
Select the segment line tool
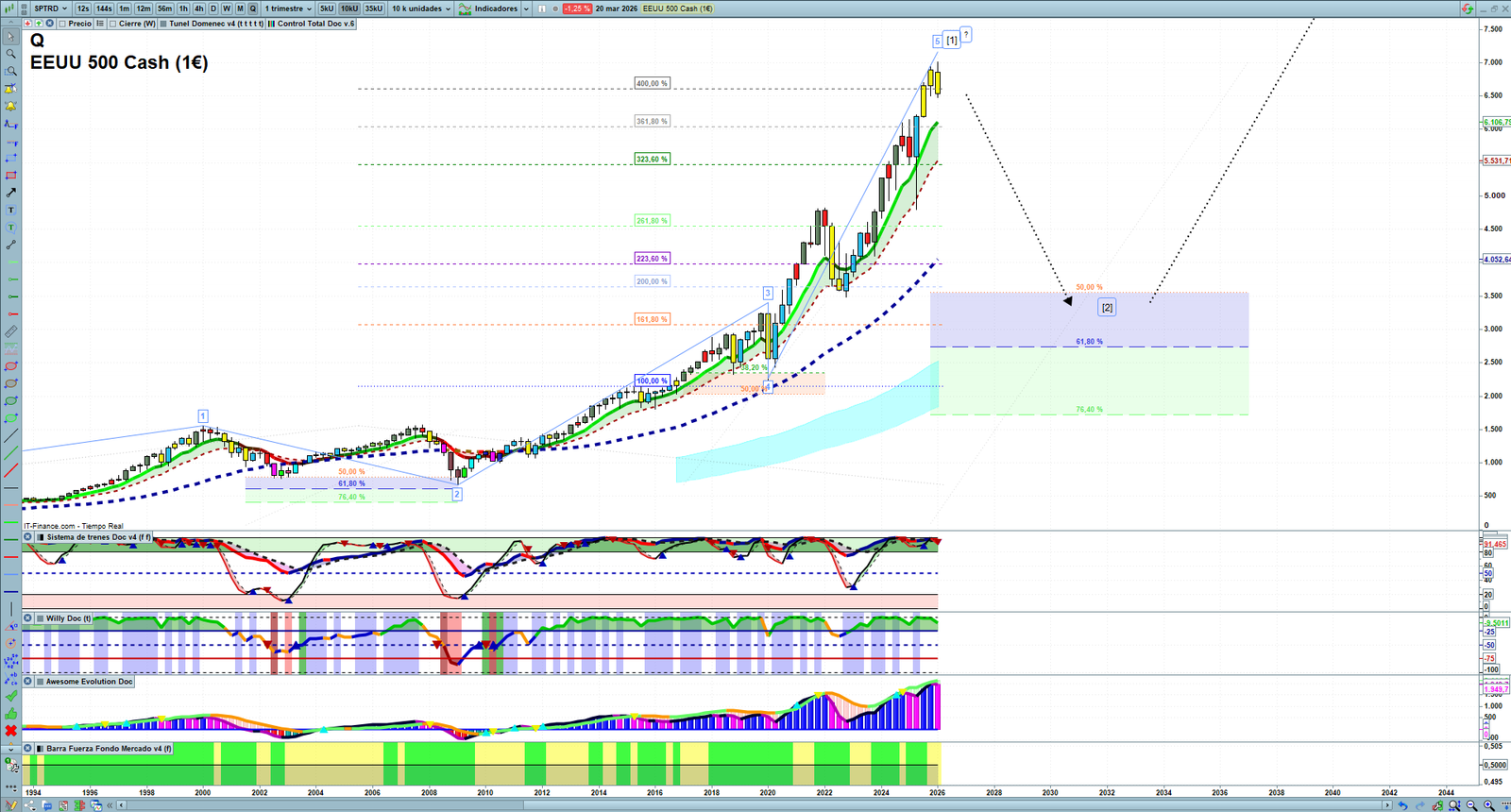pyautogui.click(x=10, y=245)
